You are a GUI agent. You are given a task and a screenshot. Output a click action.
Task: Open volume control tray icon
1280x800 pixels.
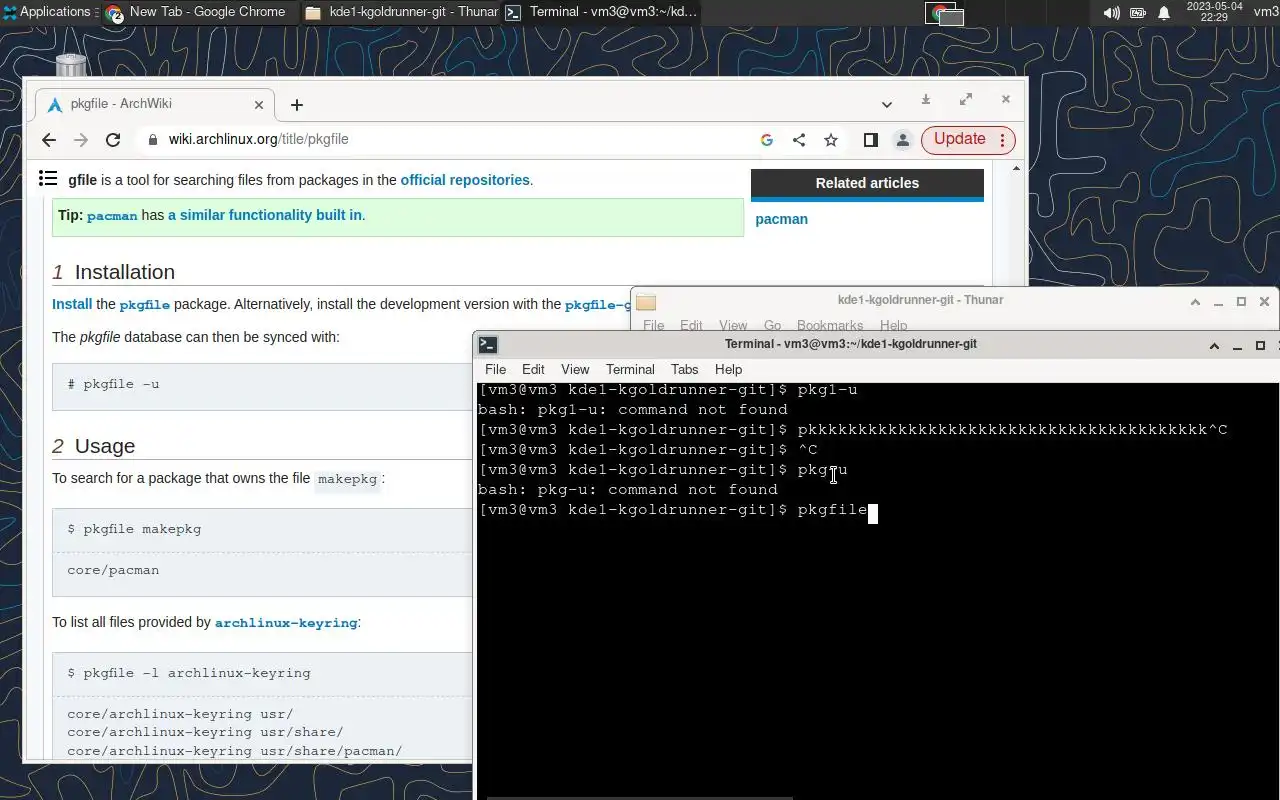pyautogui.click(x=1111, y=13)
